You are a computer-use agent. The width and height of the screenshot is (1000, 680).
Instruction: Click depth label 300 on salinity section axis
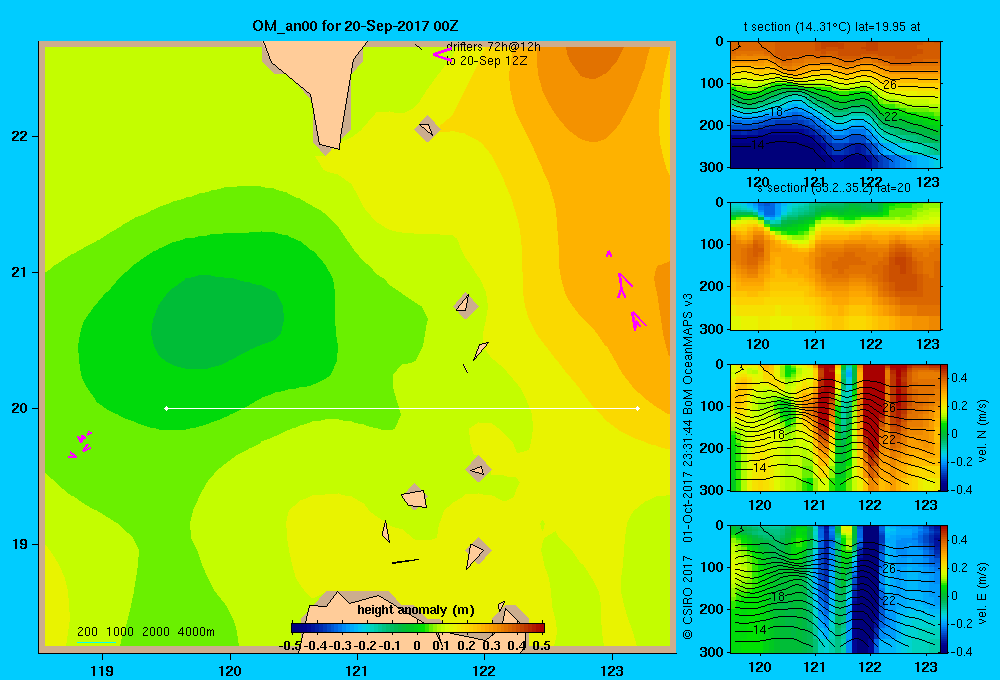tap(714, 329)
